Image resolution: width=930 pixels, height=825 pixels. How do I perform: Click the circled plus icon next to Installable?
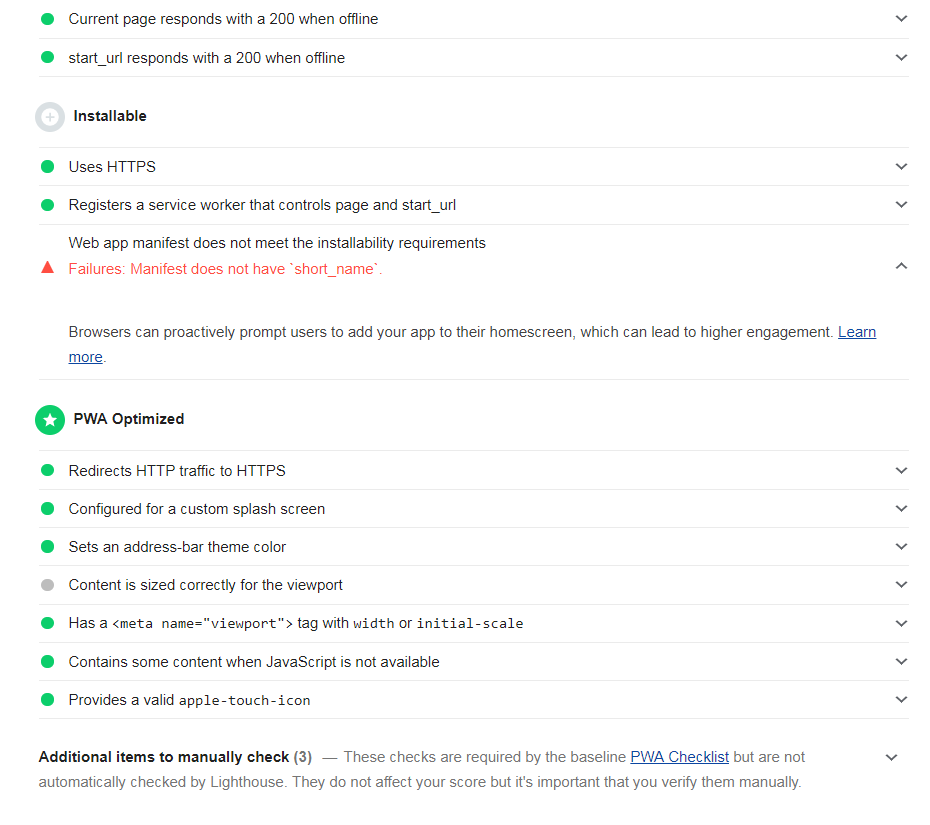tap(49, 116)
